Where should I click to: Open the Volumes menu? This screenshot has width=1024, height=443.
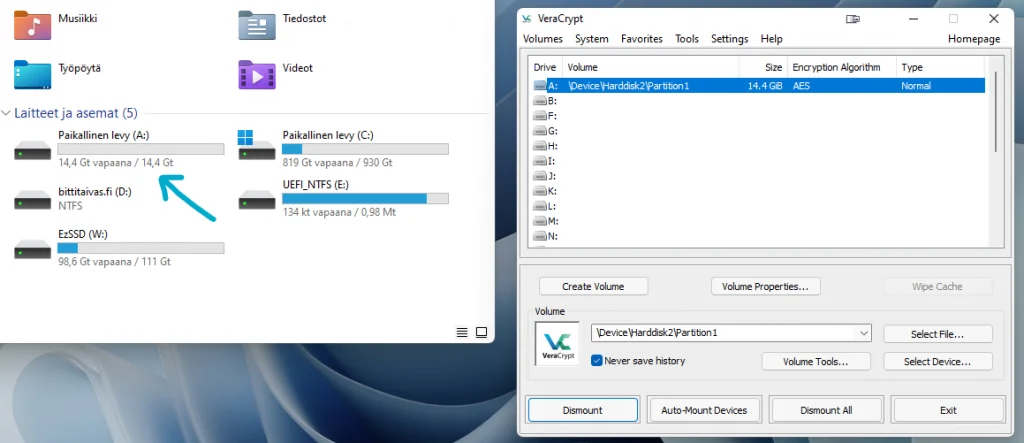click(x=543, y=39)
